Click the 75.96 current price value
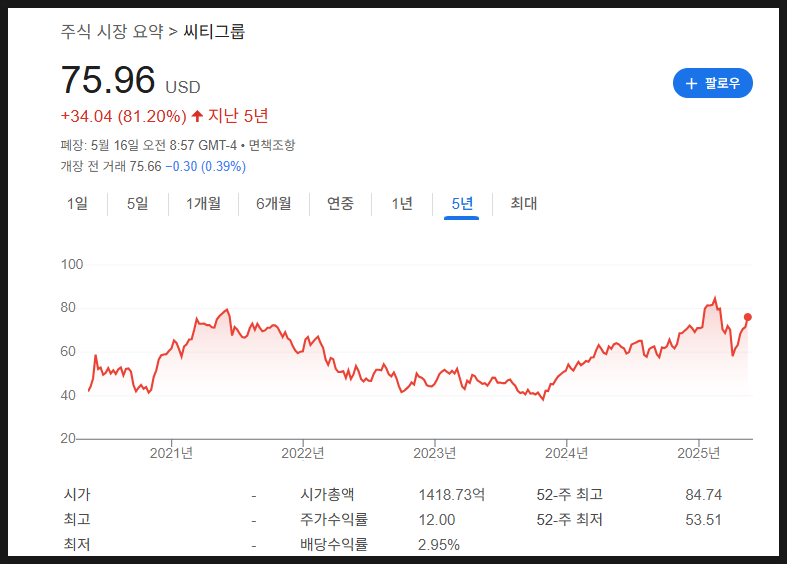This screenshot has width=787, height=564. [108, 80]
